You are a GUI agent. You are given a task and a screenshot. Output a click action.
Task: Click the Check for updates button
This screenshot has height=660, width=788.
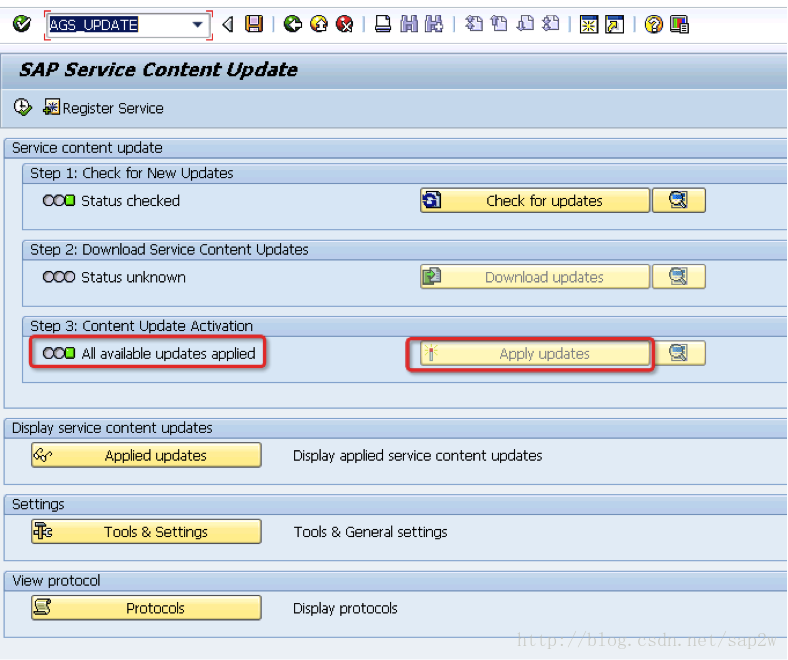(535, 201)
